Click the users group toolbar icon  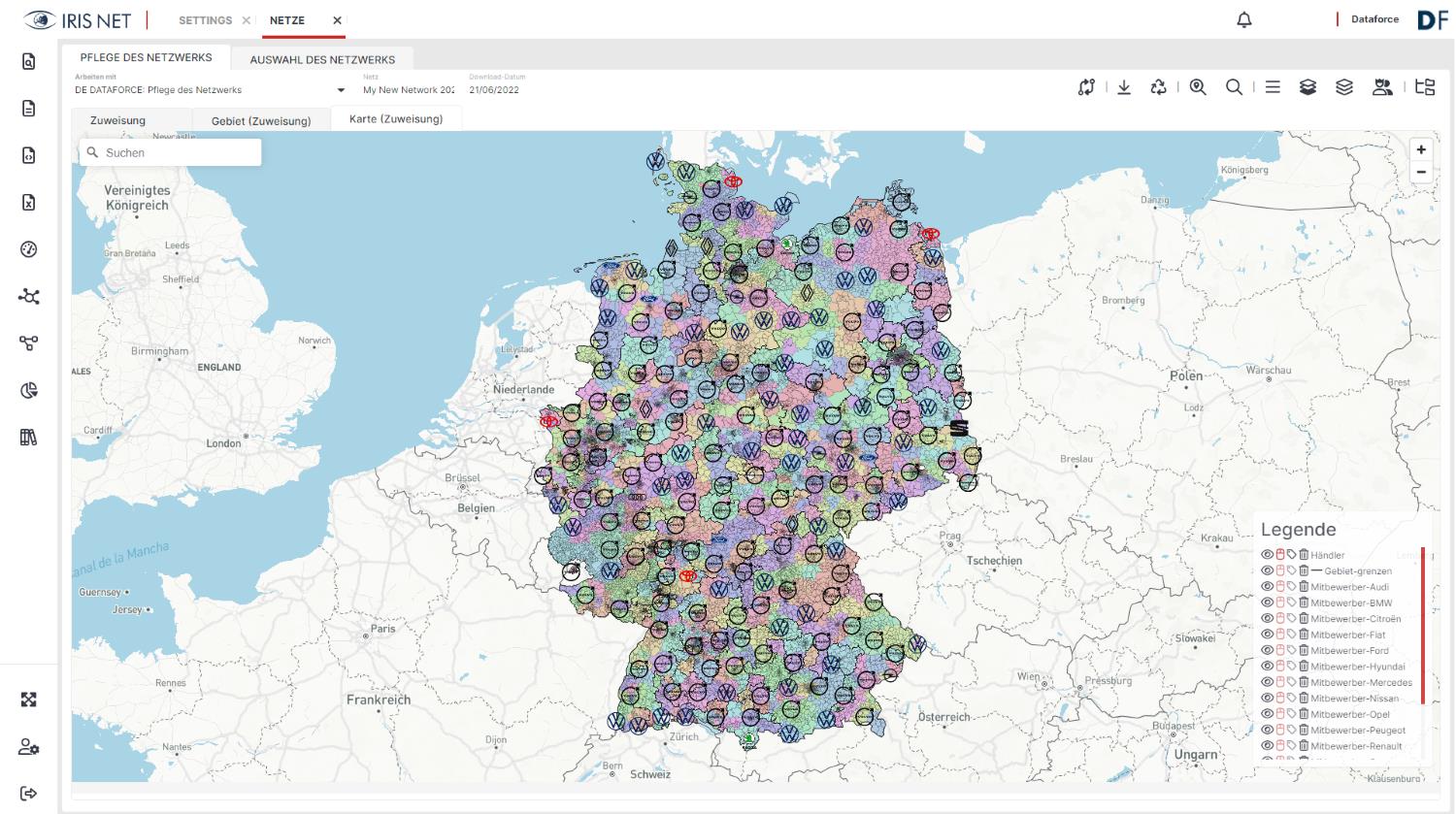click(1382, 87)
